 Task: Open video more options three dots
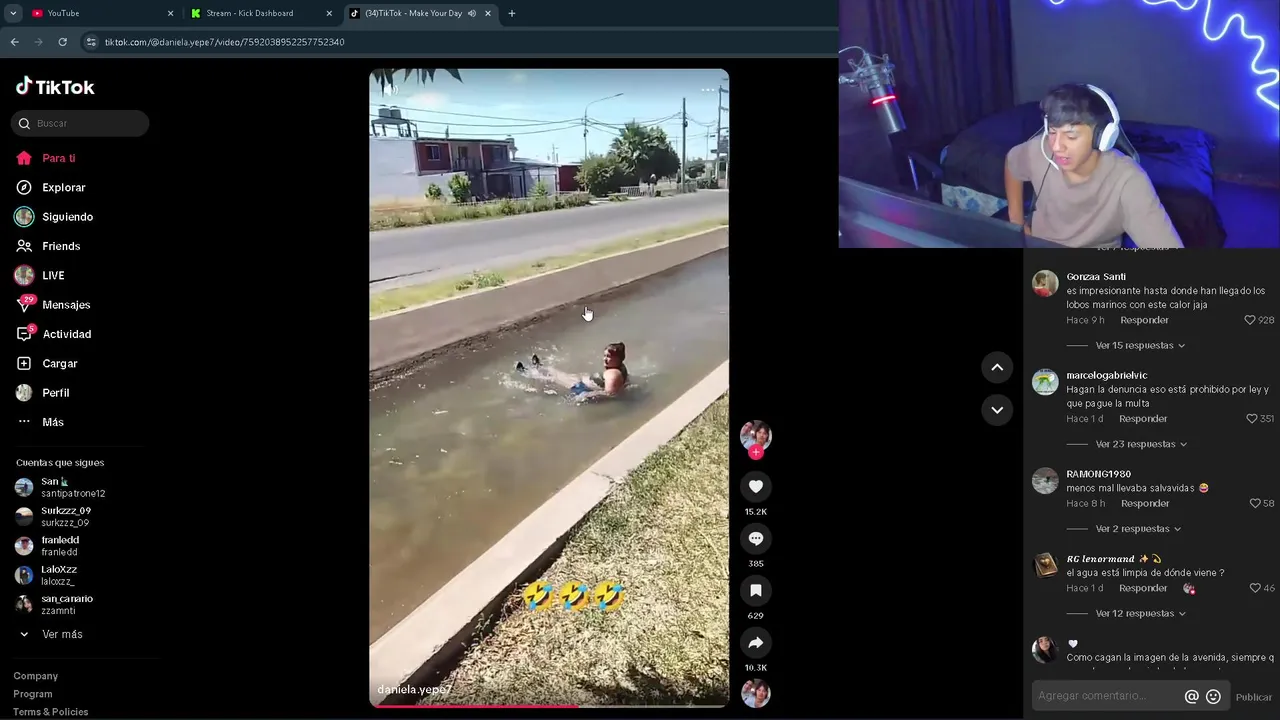708,90
